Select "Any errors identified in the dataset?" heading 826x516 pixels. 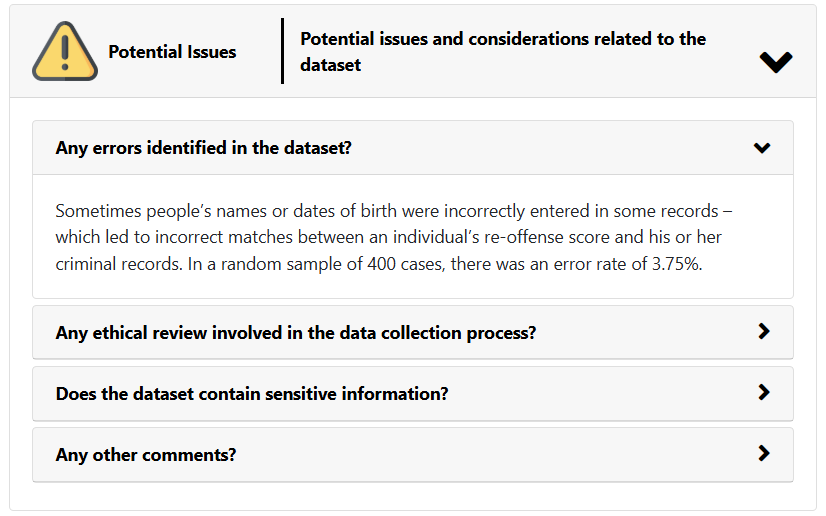tap(203, 148)
